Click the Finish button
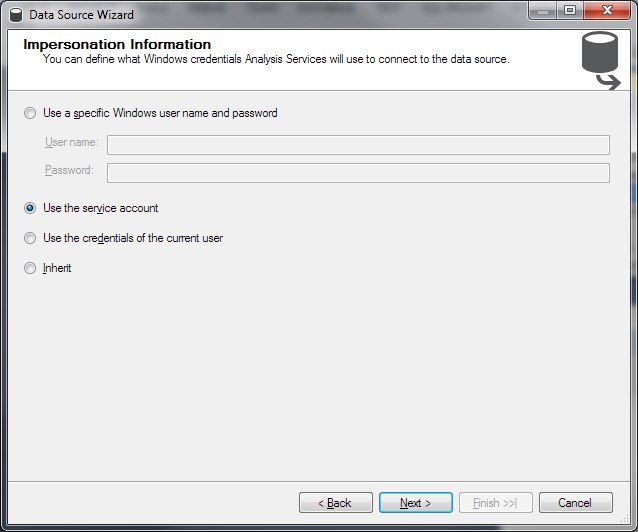 (x=496, y=503)
